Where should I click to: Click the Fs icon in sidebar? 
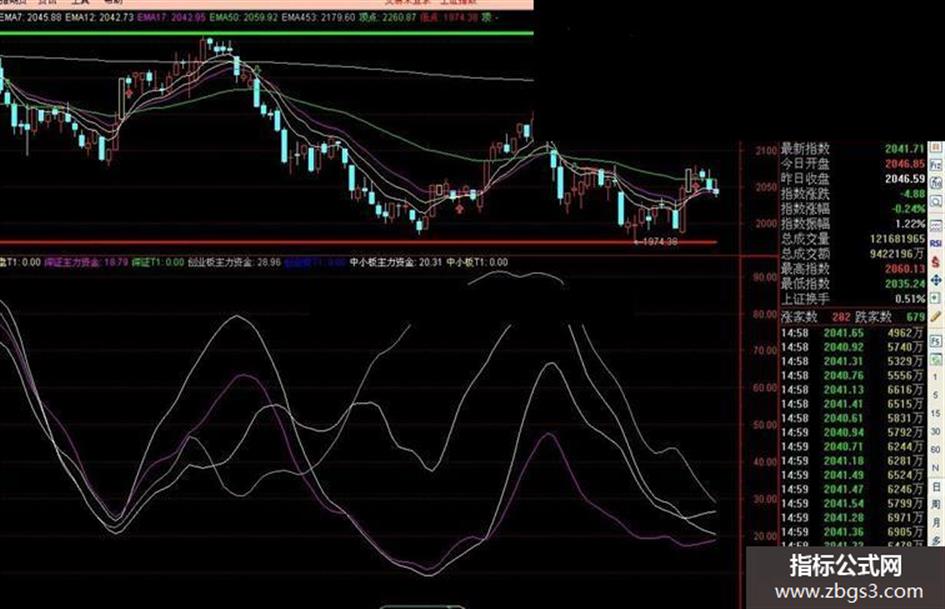tap(936, 341)
